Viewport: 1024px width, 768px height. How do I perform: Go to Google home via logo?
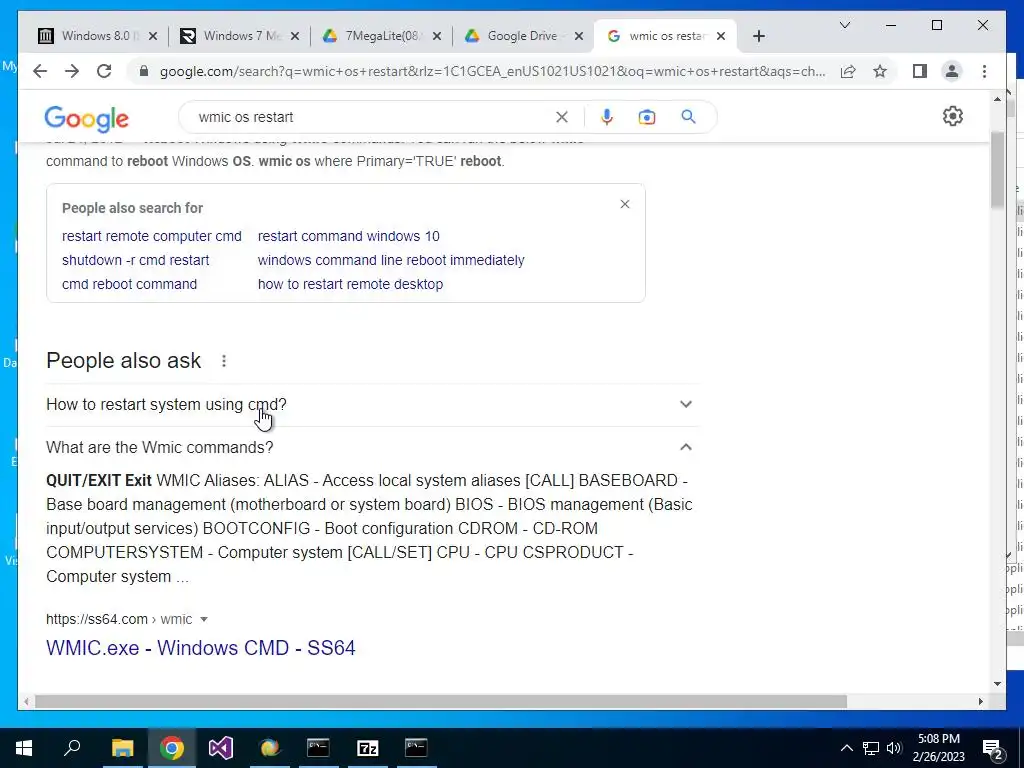[x=86, y=118]
